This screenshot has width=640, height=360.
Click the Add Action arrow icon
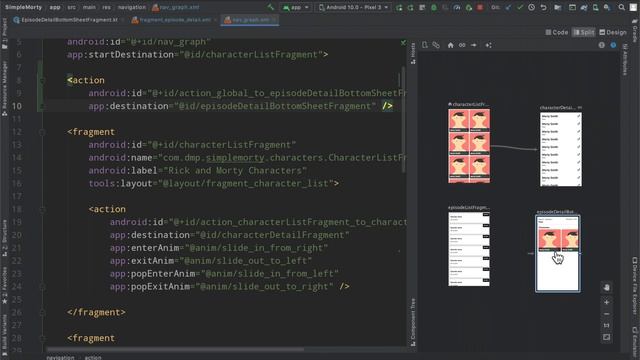(473, 45)
